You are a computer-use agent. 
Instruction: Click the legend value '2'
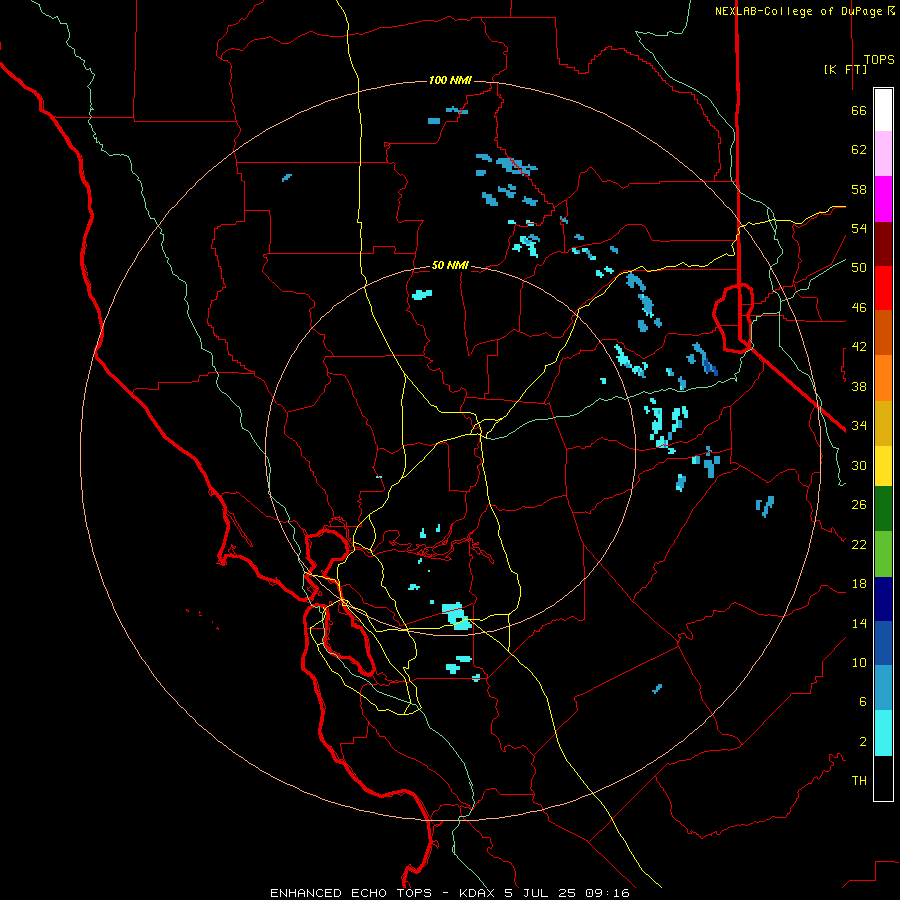[863, 742]
